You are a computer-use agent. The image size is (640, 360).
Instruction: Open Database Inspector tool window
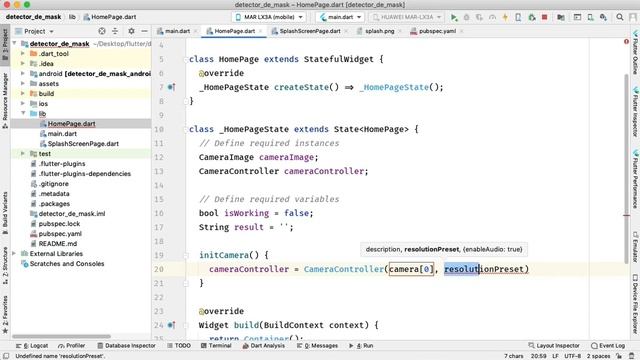(126, 346)
